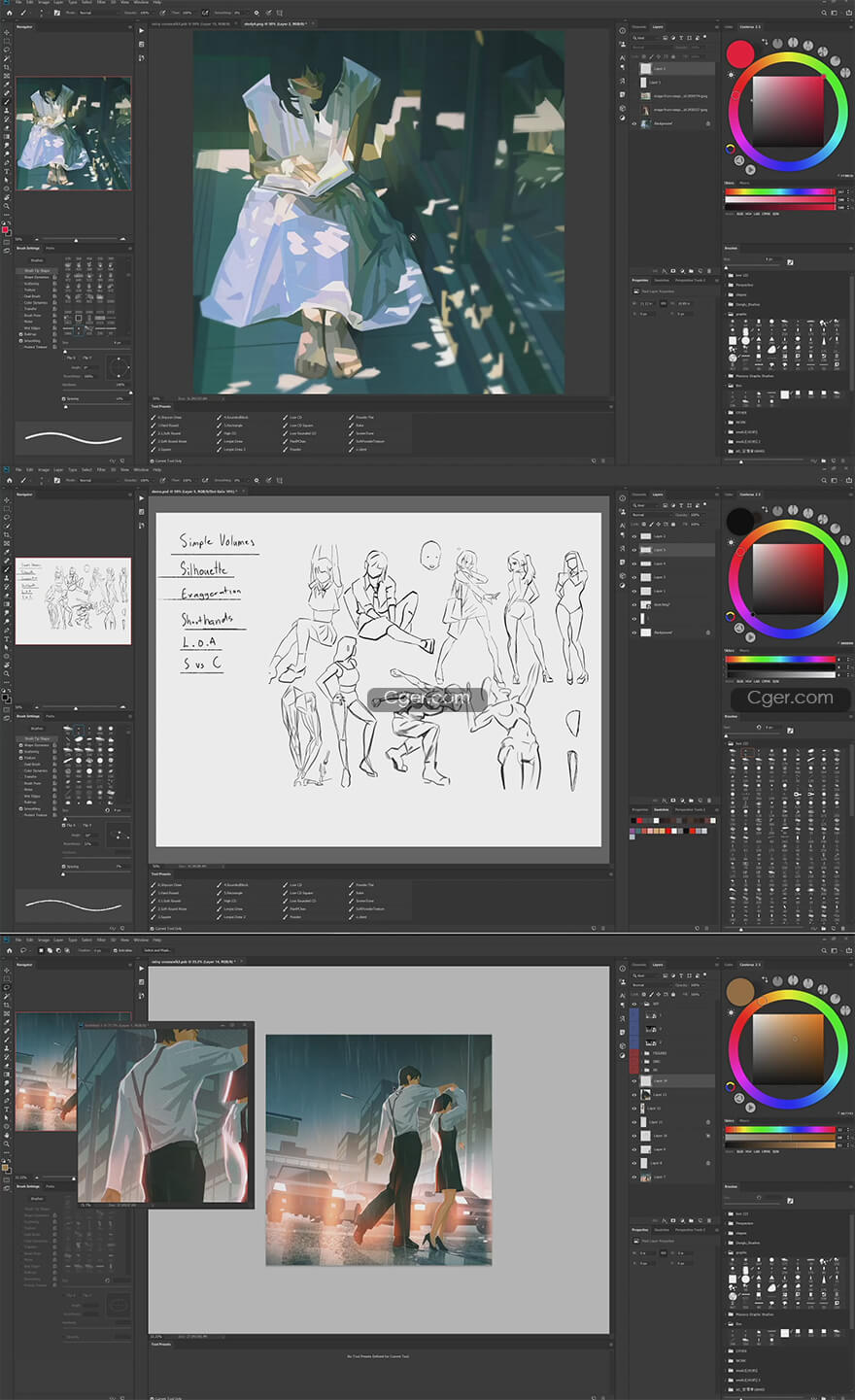The height and width of the screenshot is (1400, 855).
Task: Click the Home icon in the sketch4.png options bar
Action: pos(10,13)
